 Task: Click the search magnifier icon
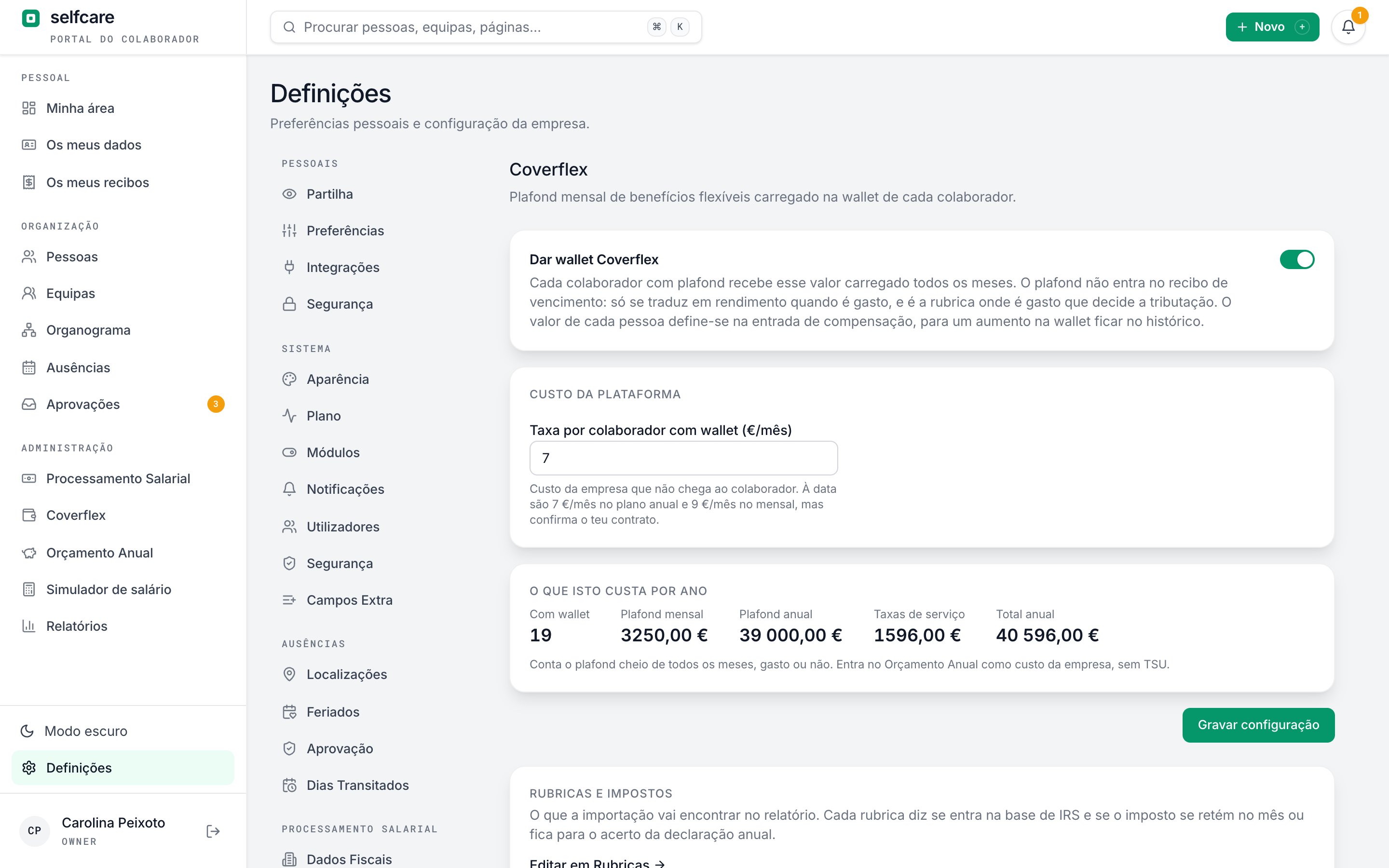click(289, 27)
